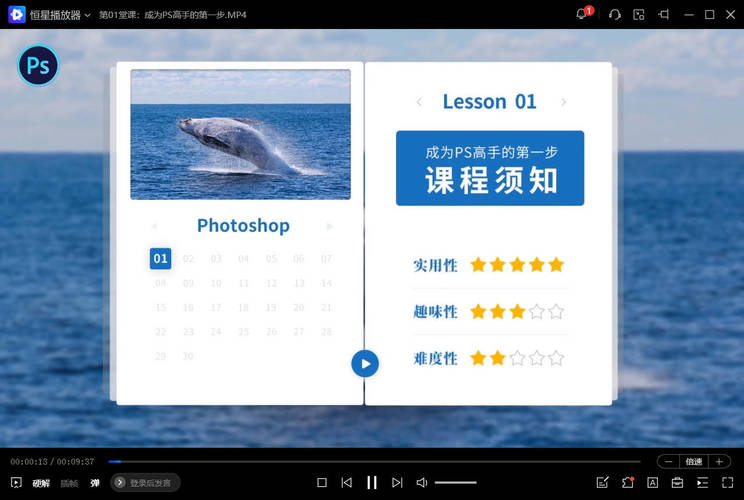The width and height of the screenshot is (744, 500).
Task: Pin the player window on top
Action: click(664, 14)
